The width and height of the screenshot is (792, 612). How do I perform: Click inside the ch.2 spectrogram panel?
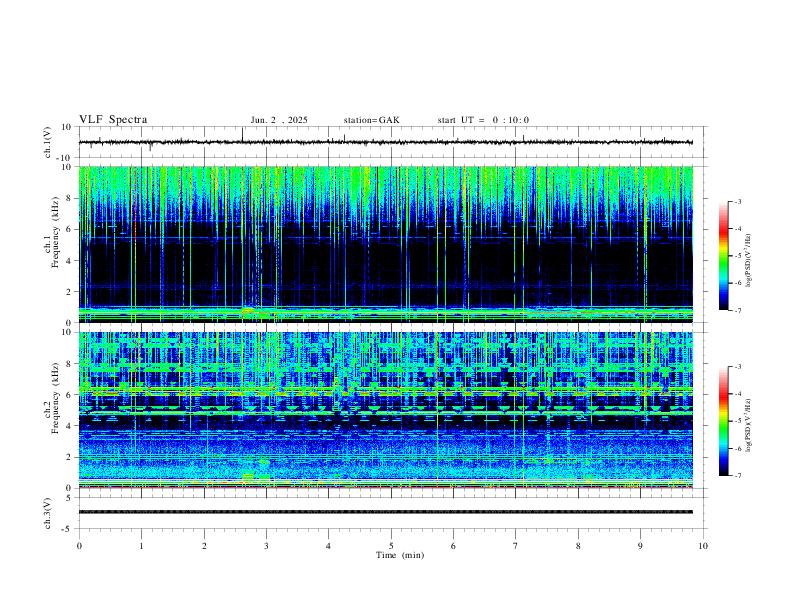(x=385, y=410)
